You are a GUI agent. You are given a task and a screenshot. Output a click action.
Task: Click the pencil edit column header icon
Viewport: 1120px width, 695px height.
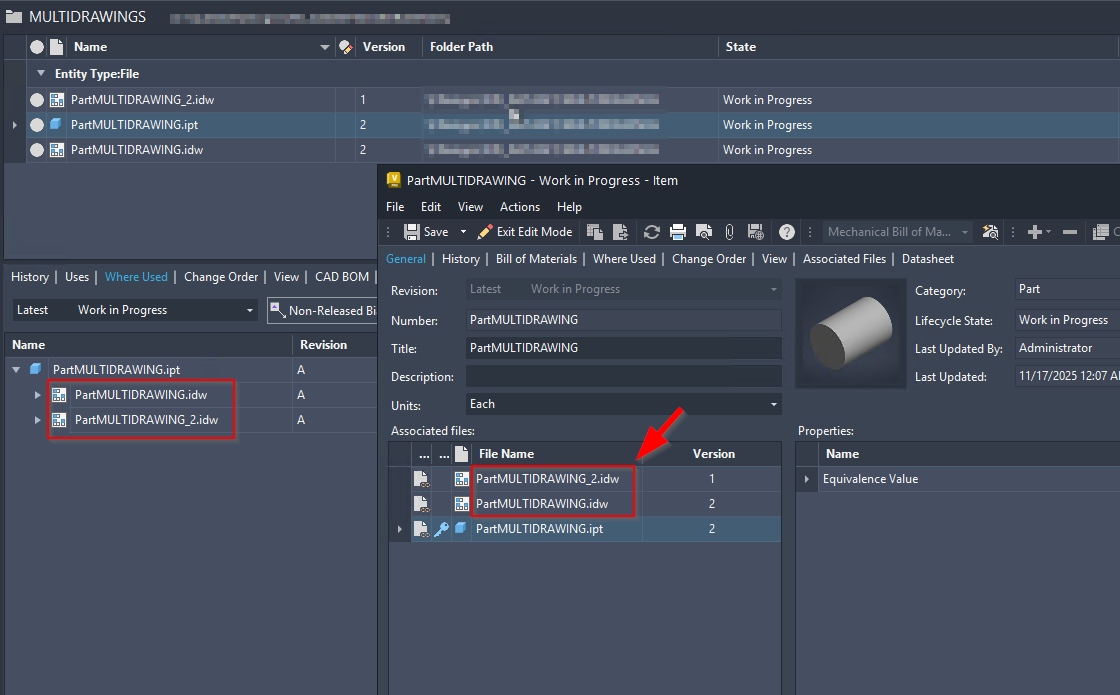pos(346,47)
